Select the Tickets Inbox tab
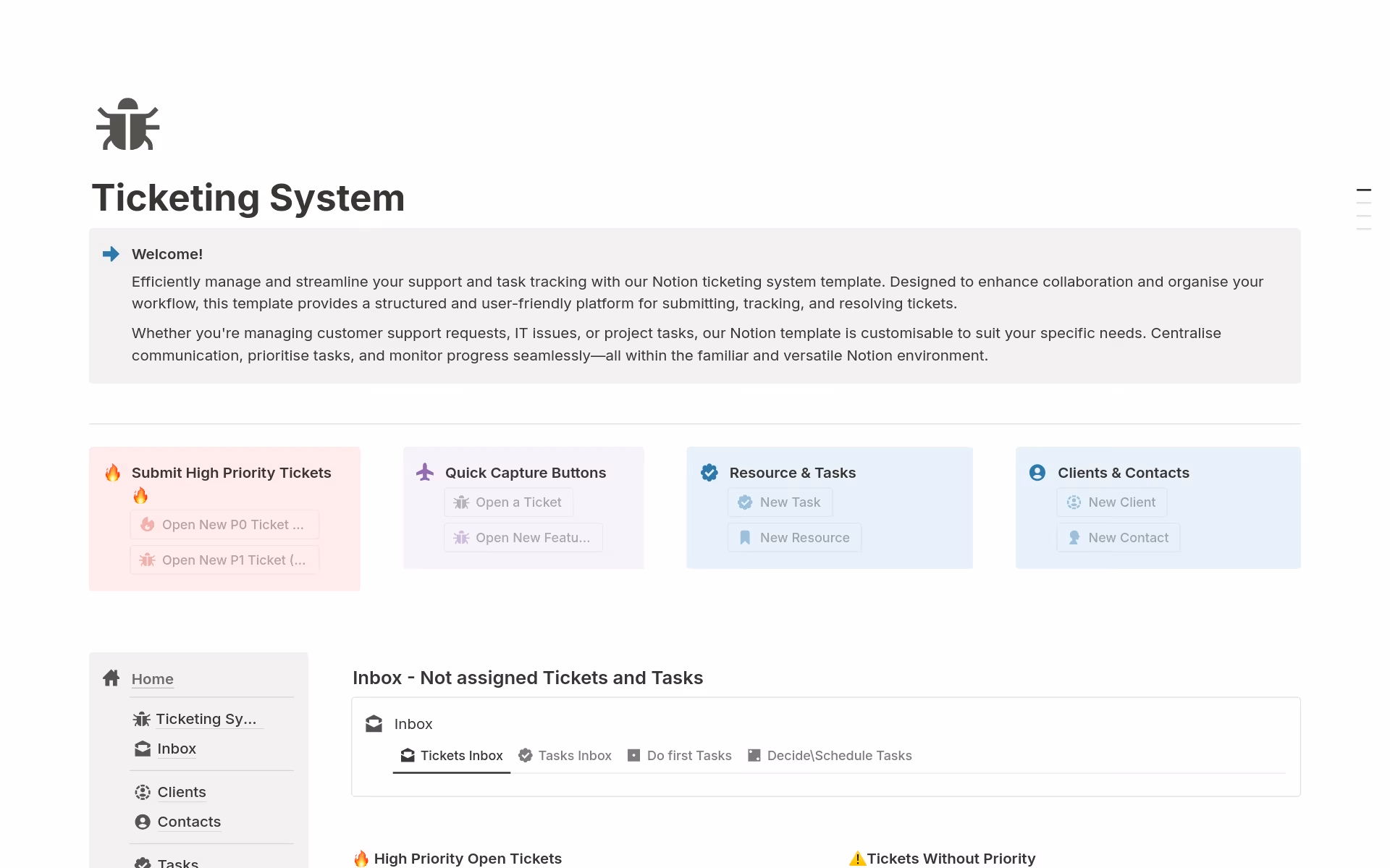This screenshot has width=1390, height=868. click(452, 756)
